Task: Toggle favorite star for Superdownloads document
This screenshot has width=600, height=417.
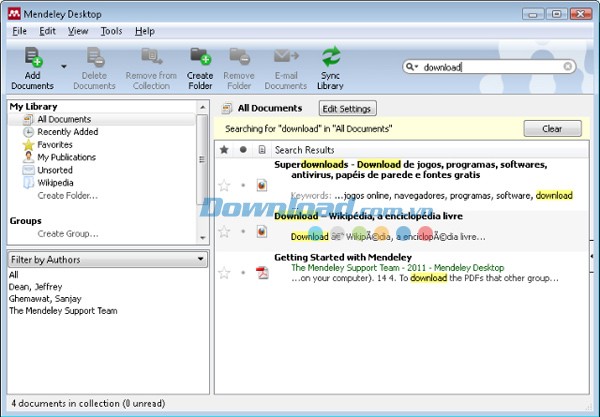Action: coord(224,186)
